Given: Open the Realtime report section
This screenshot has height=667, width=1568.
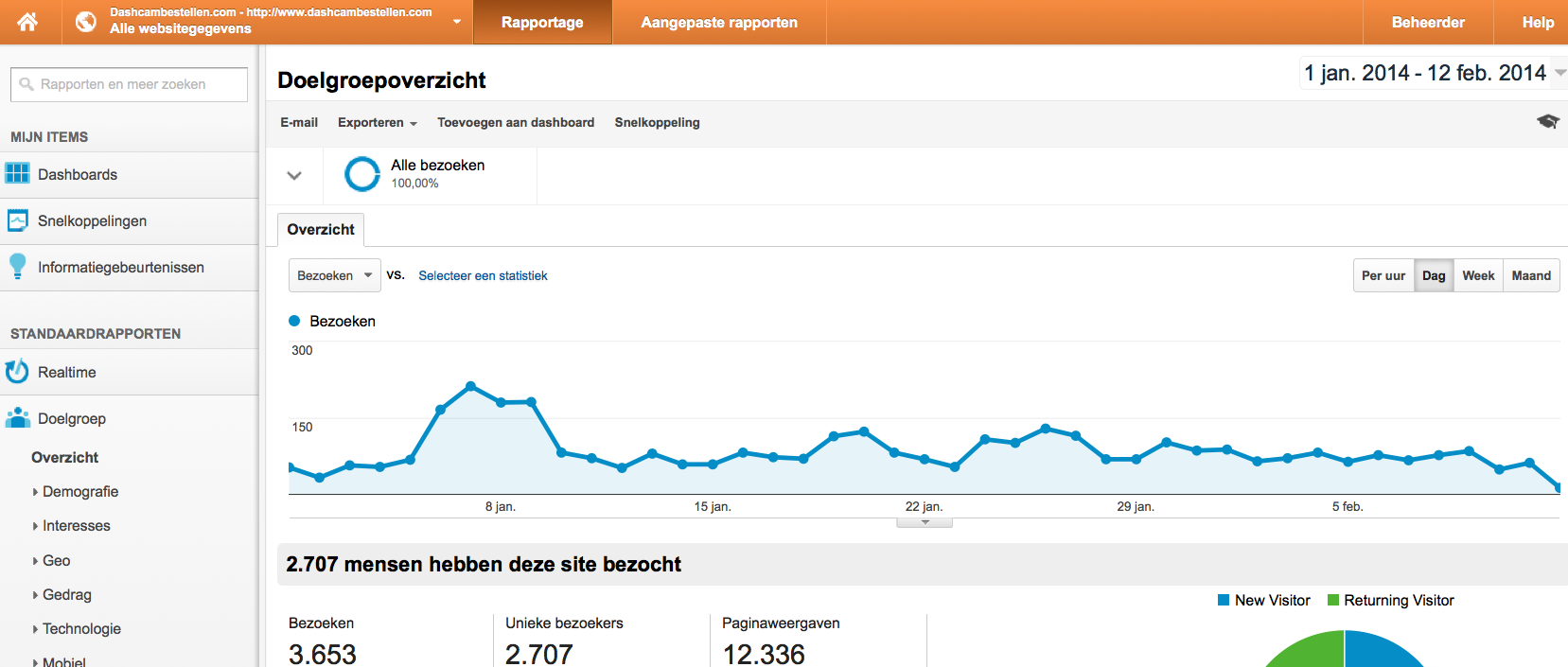Looking at the screenshot, I should coord(129,372).
